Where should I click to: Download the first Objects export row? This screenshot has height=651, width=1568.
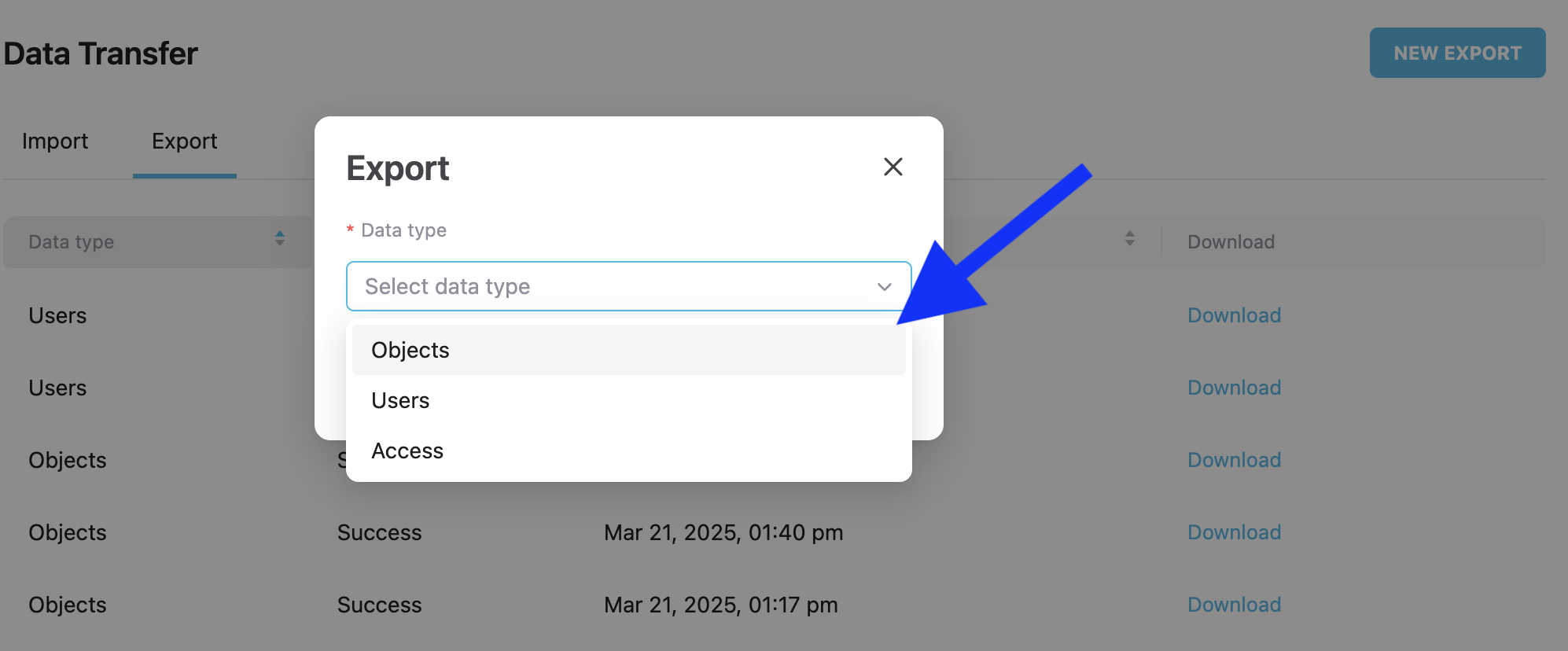(x=1234, y=460)
